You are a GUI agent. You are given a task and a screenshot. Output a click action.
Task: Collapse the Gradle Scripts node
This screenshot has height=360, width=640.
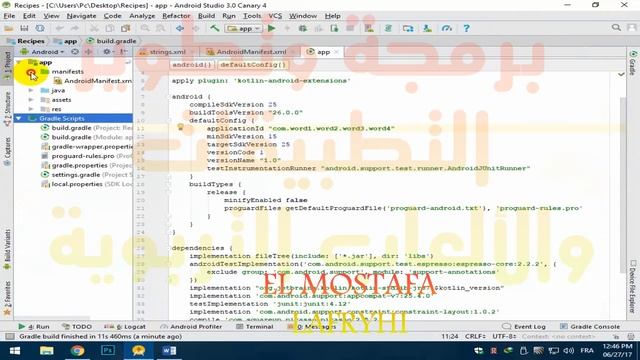[19, 118]
